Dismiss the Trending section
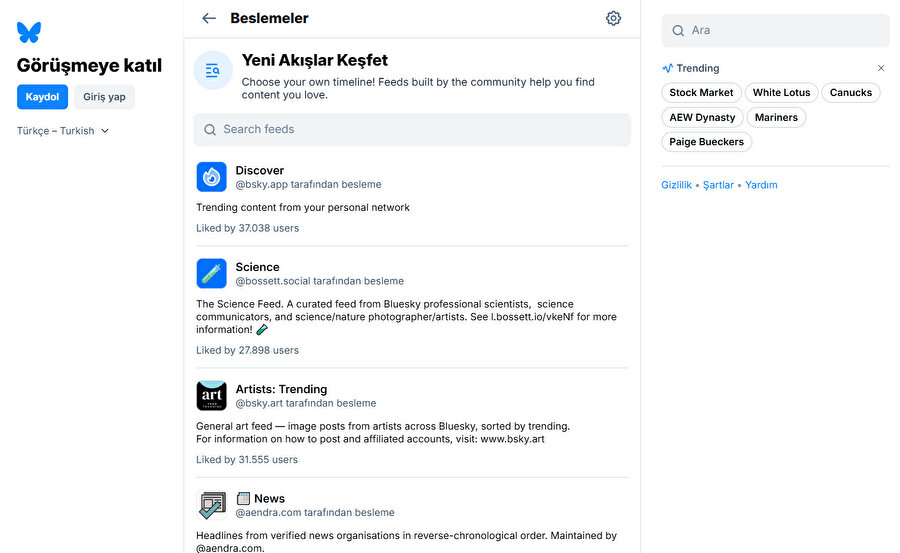 [881, 68]
